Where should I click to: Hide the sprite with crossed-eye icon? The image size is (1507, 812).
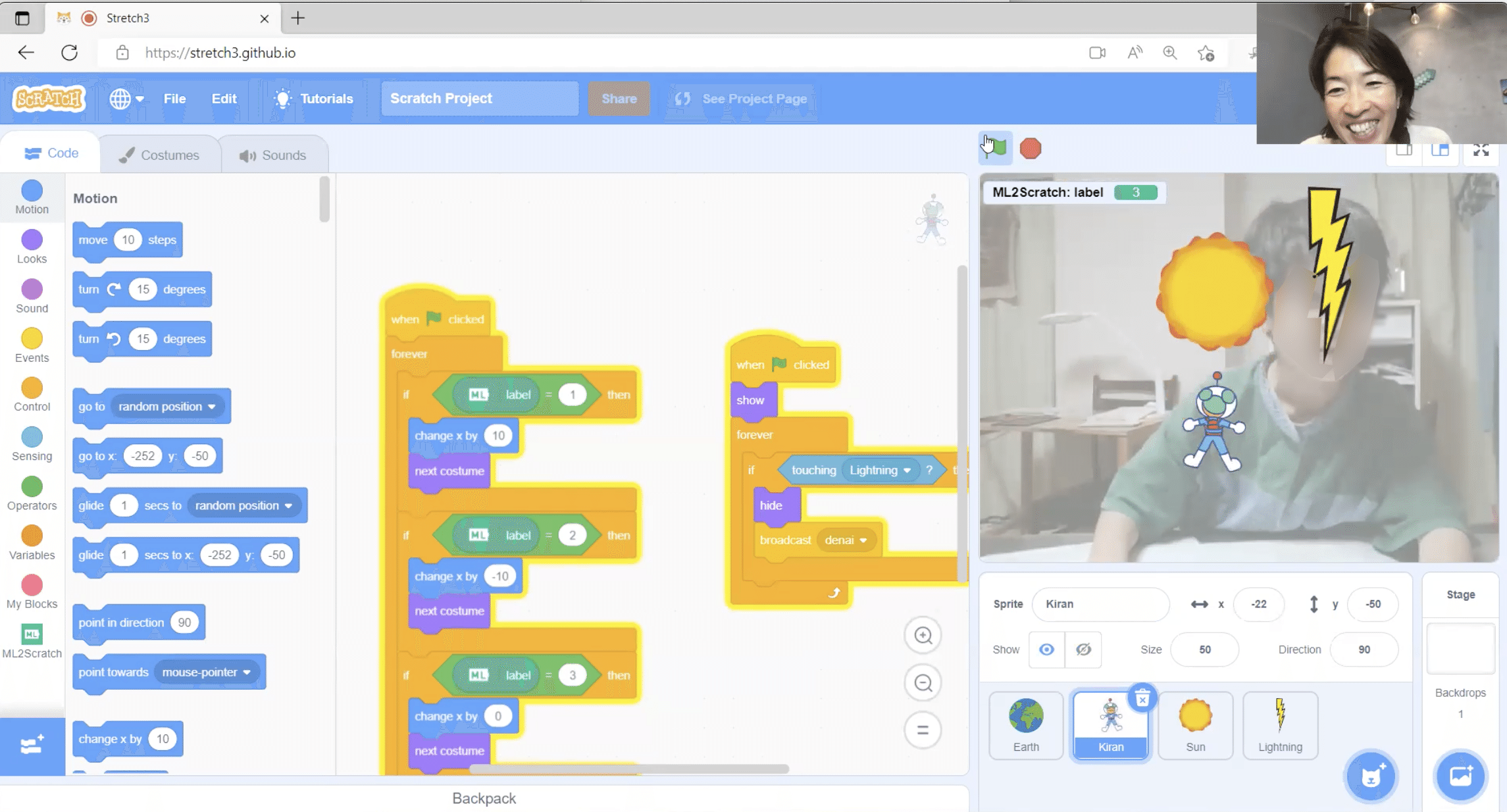pyautogui.click(x=1083, y=649)
